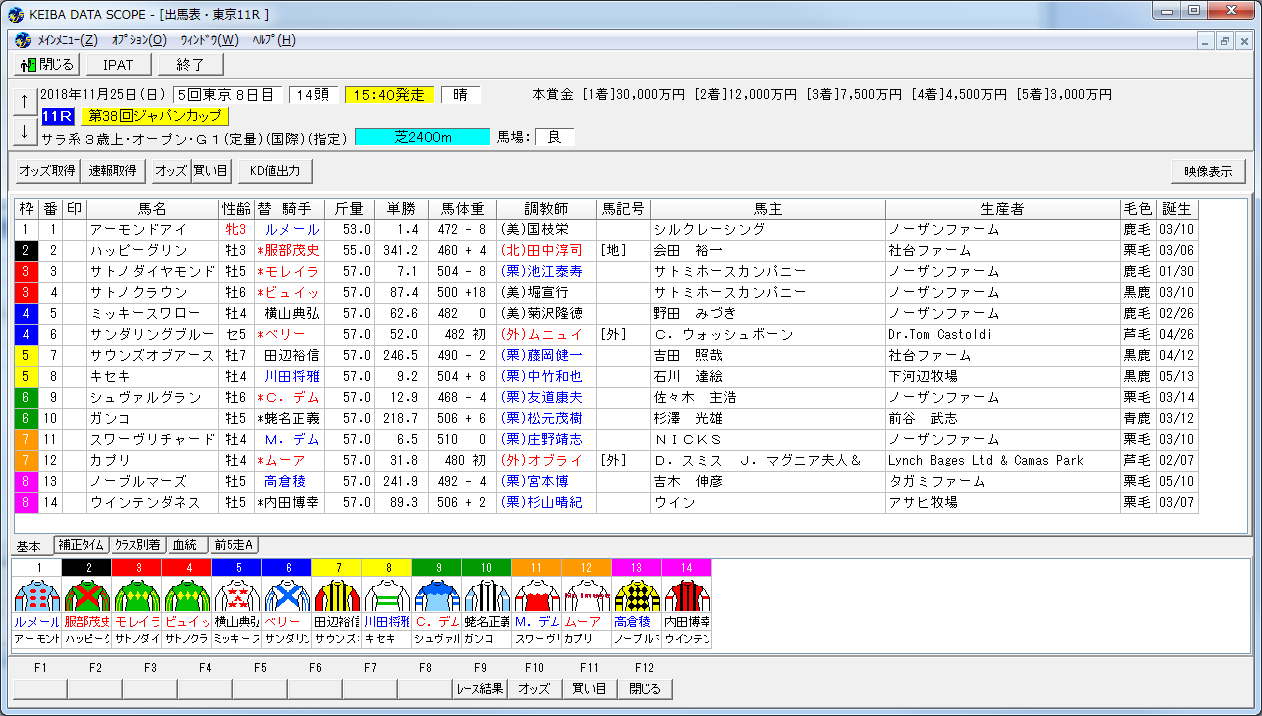Click F12 閉じる bottom button
The image size is (1262, 716).
pyautogui.click(x=644, y=688)
